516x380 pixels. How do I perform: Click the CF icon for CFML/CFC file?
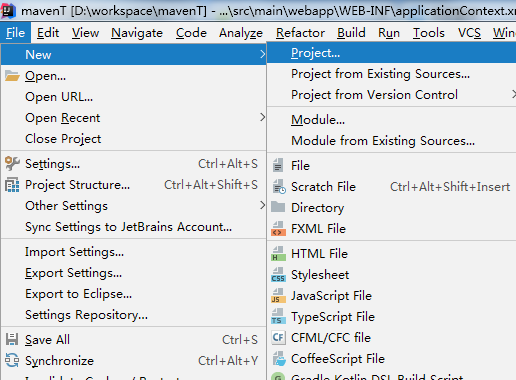coord(278,338)
